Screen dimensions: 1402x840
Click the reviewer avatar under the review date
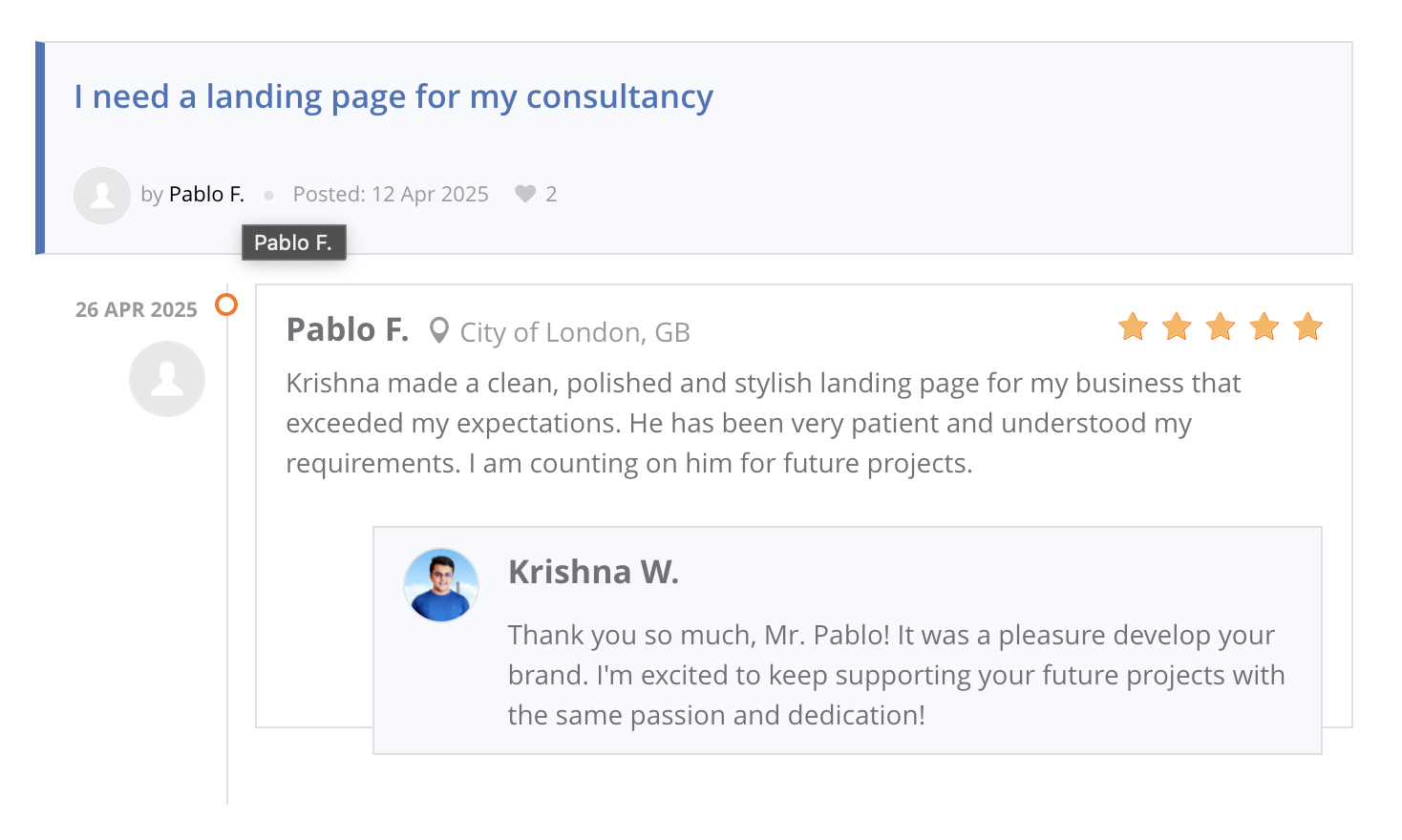(x=167, y=379)
